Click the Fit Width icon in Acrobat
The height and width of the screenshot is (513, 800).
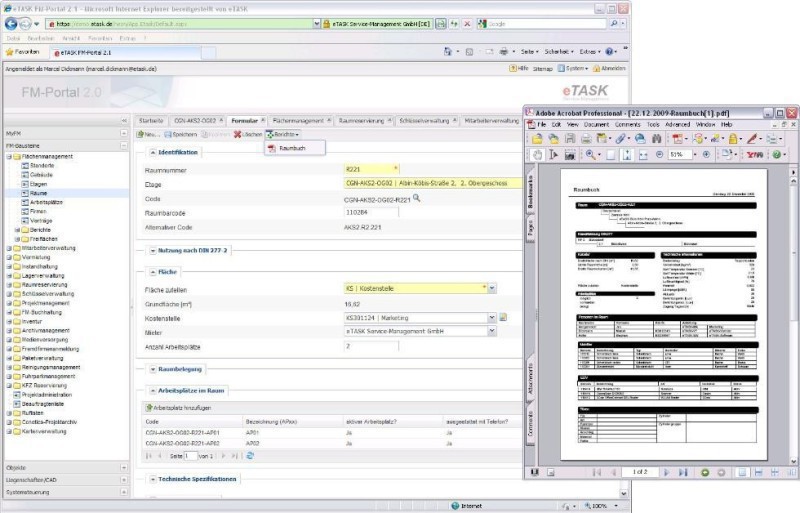643,155
